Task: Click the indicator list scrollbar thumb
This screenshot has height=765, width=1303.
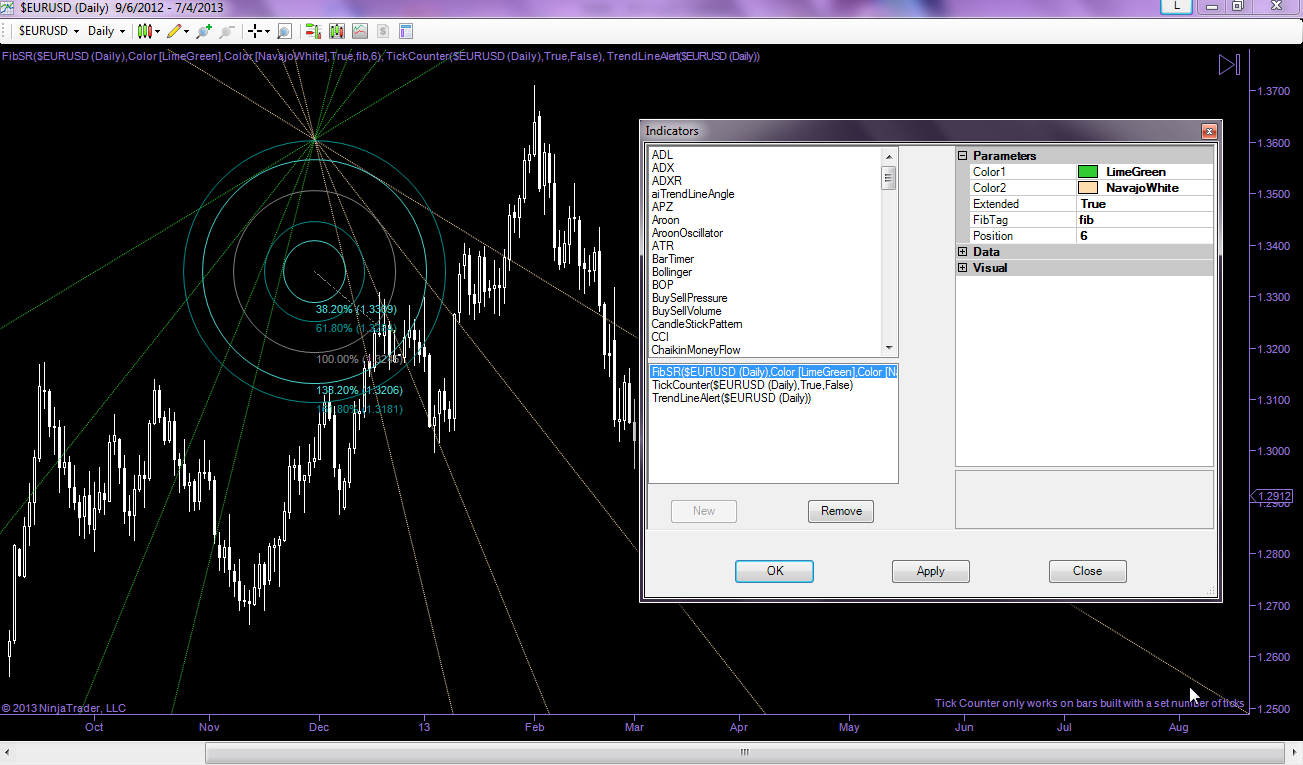Action: click(x=888, y=177)
